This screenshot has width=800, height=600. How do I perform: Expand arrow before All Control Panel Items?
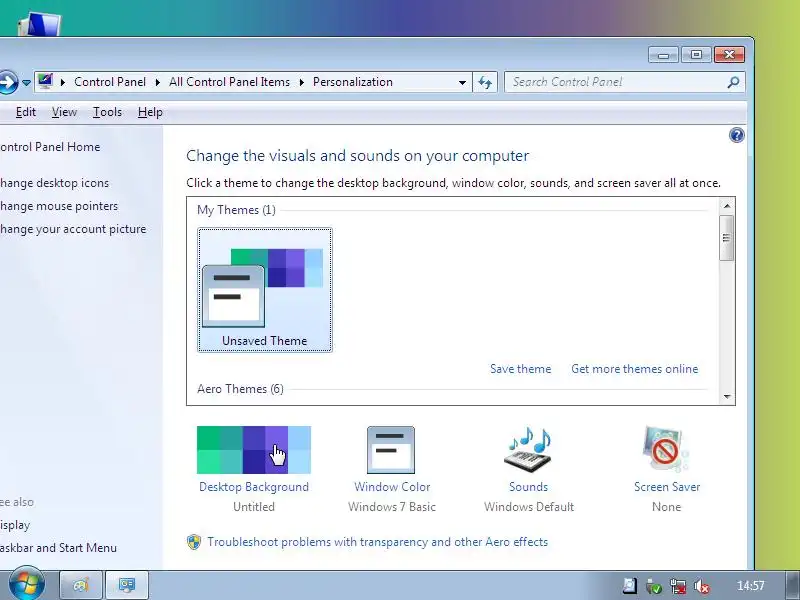point(158,82)
